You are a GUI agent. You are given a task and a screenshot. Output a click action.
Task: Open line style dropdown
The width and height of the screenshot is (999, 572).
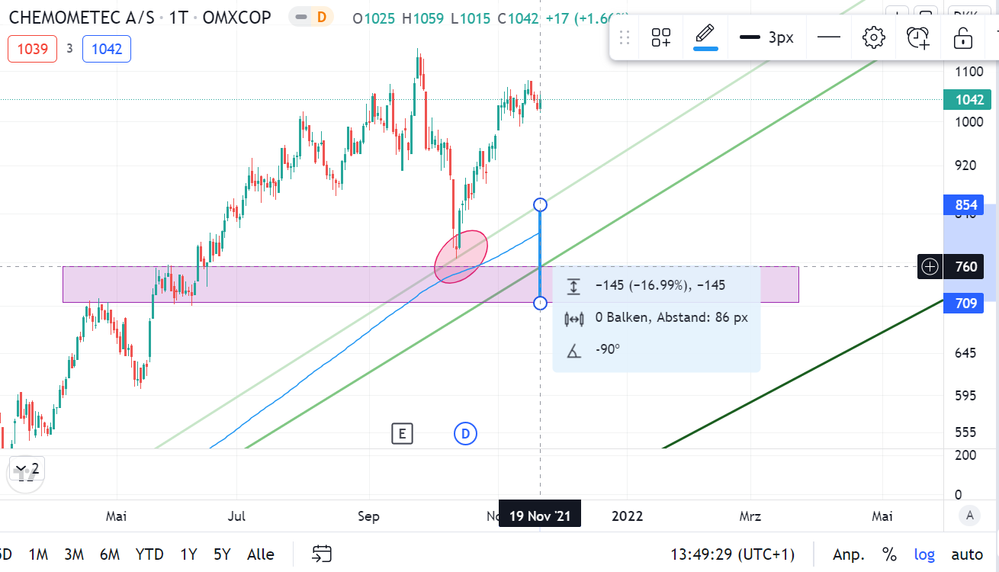828,38
